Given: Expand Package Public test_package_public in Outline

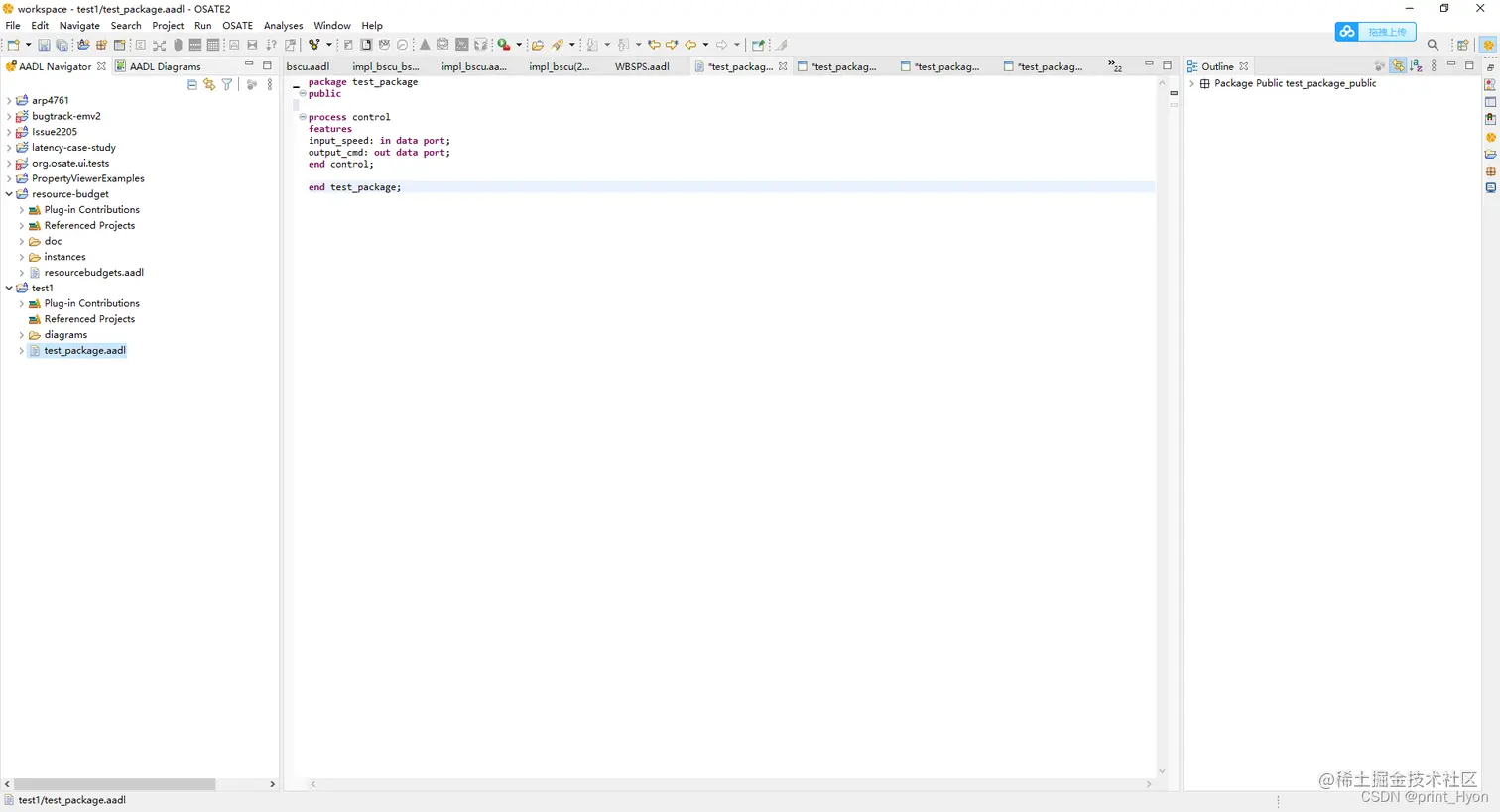Looking at the screenshot, I should (1191, 84).
